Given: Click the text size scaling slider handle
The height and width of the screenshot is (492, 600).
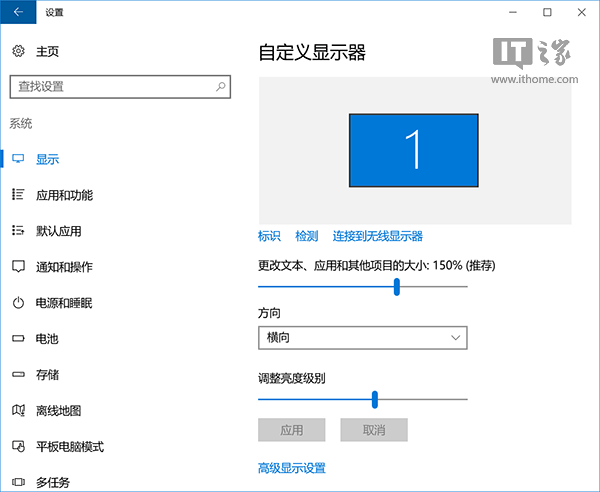Looking at the screenshot, I should pos(397,287).
